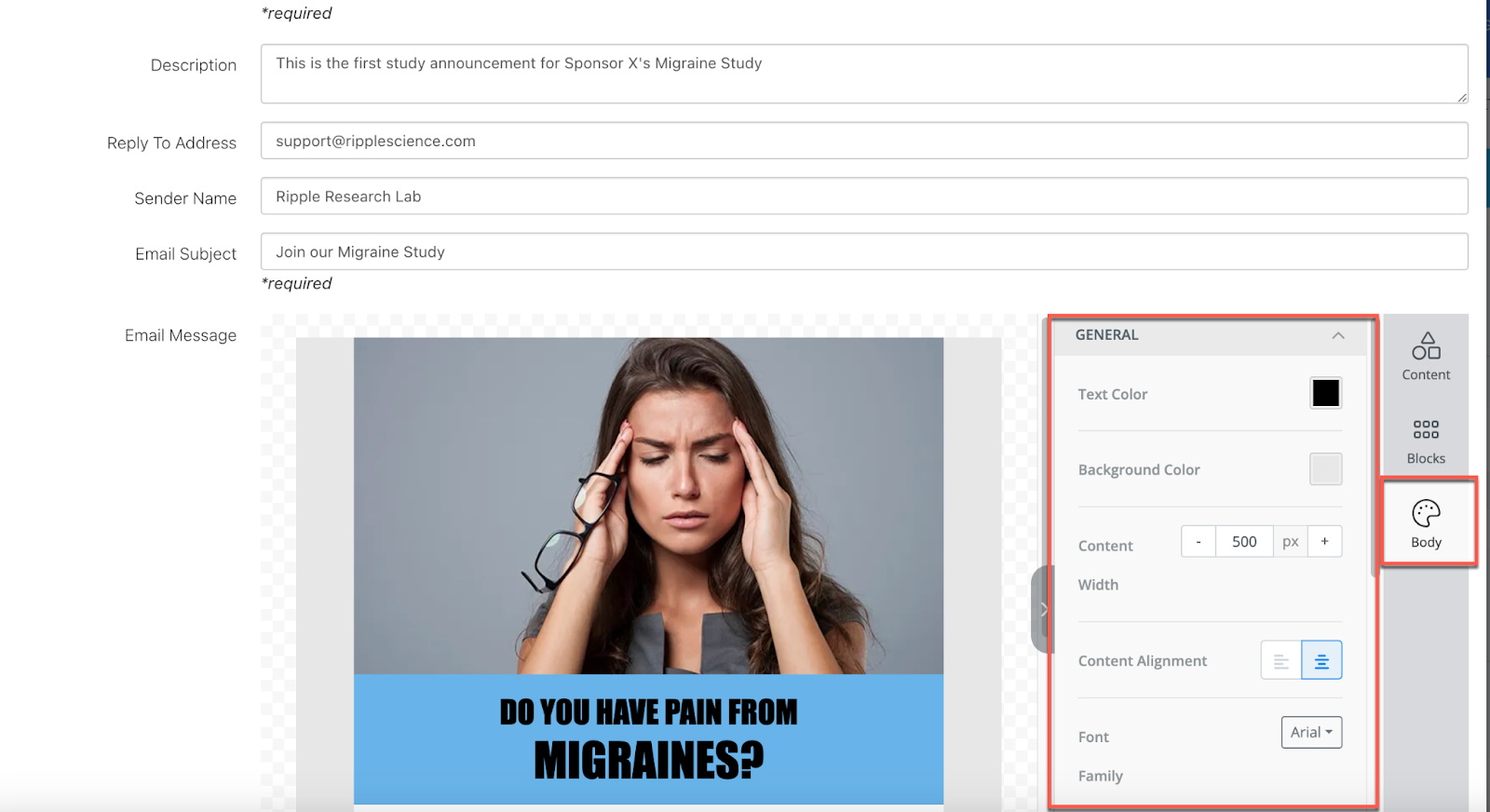Click the Sender Name field

pyautogui.click(x=863, y=196)
